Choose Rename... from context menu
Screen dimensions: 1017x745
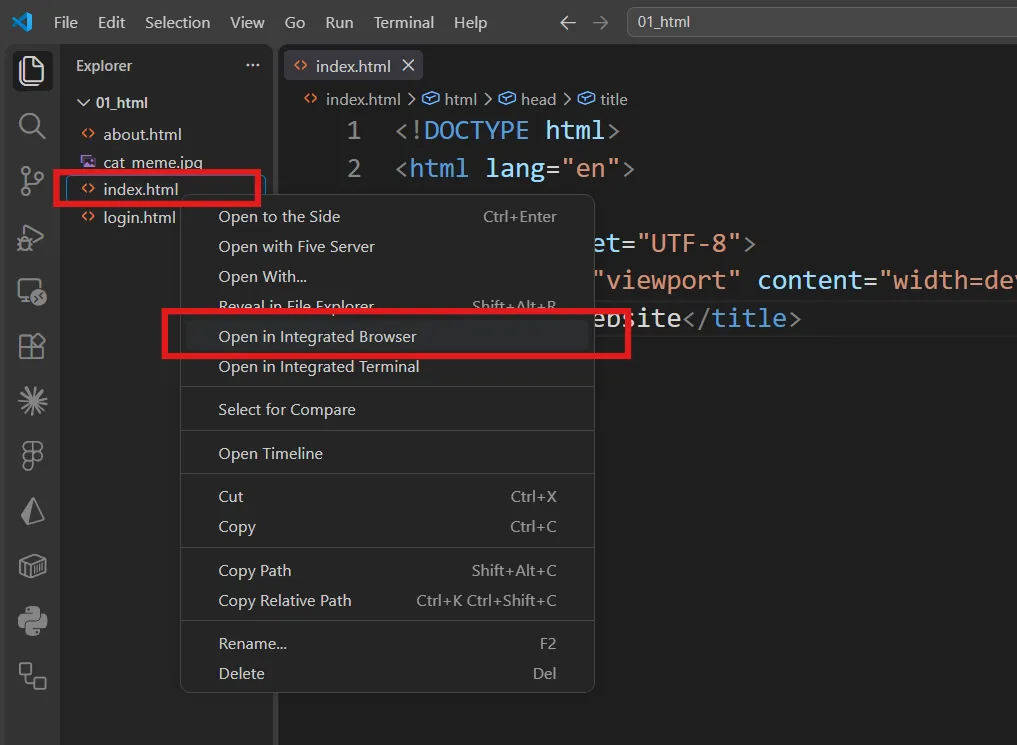pos(387,643)
